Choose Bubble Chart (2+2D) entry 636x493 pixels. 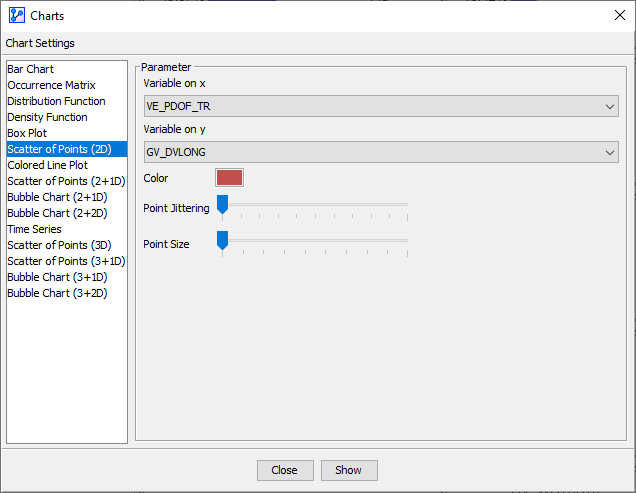coord(57,213)
